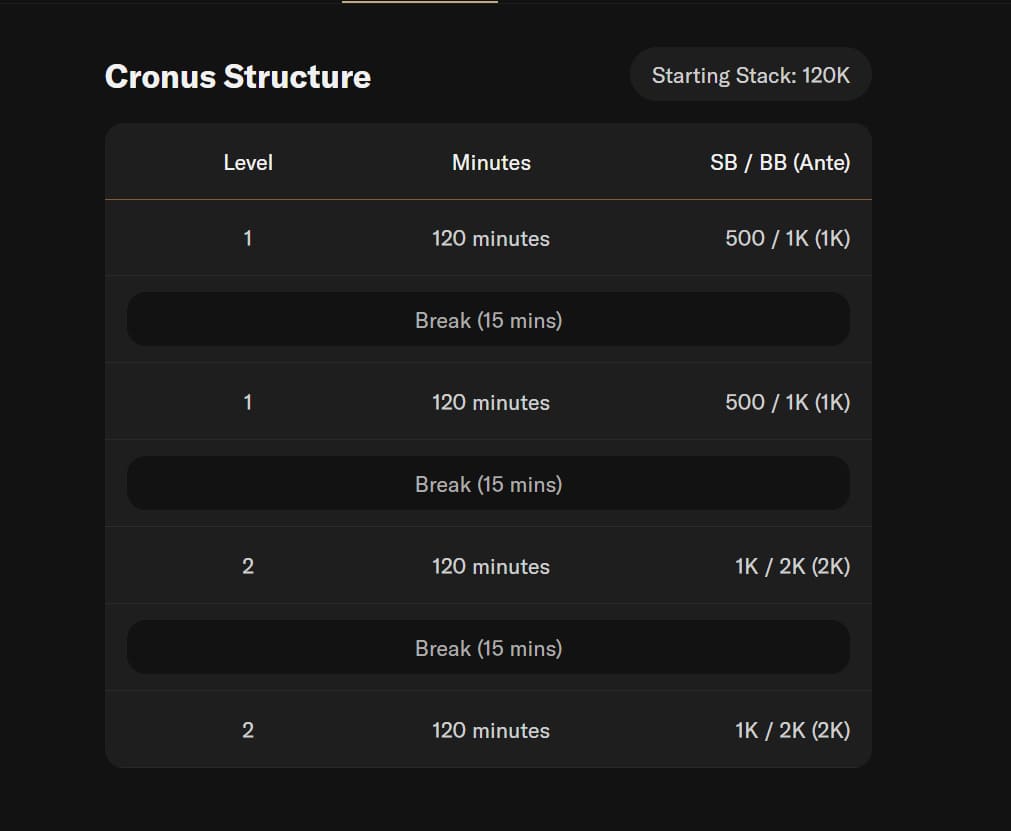Click the Minutes column header
This screenshot has height=831, width=1011.
tap(491, 162)
